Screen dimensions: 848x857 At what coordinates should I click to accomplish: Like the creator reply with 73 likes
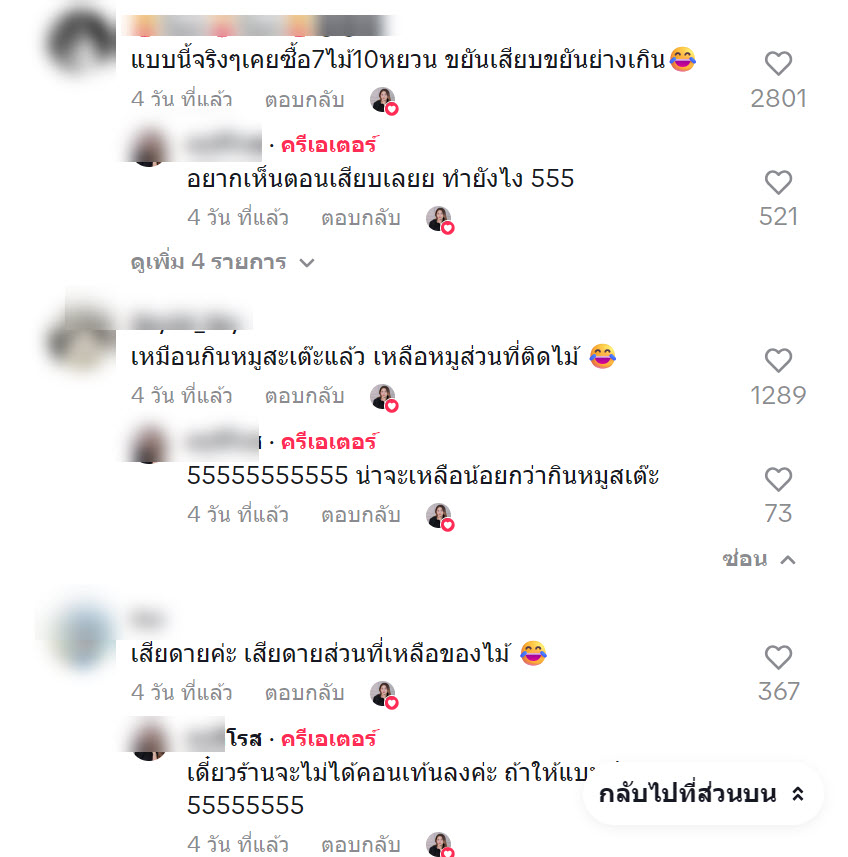click(778, 480)
